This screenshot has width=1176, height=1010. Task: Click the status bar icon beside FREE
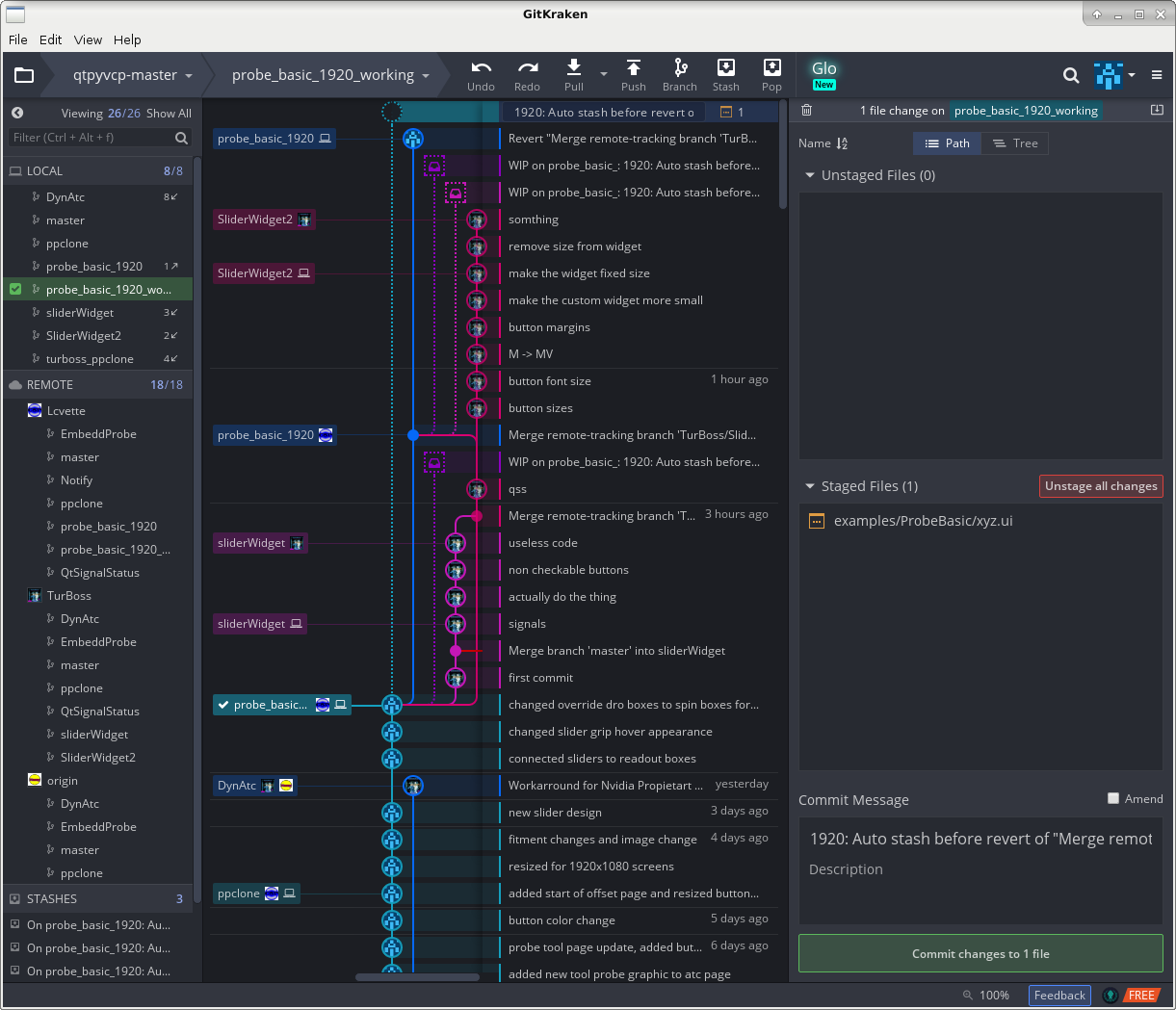pyautogui.click(x=1111, y=996)
